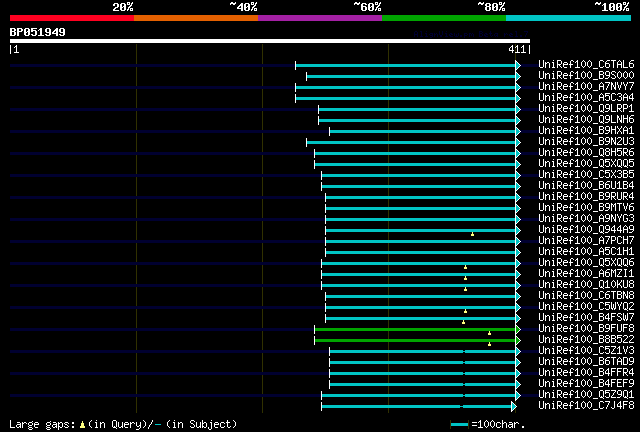Viewport: 640px width, 432px height.
Task: Click the UniRef100_B4FFR4 label
Action: (x=586, y=373)
